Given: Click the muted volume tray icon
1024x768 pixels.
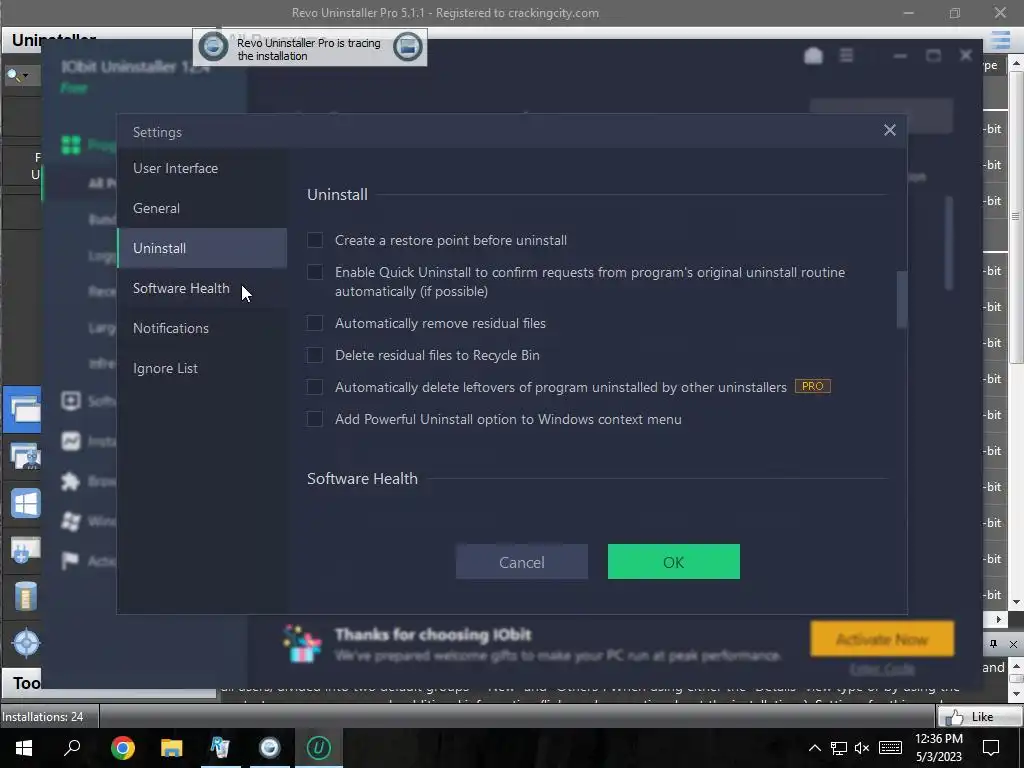Looking at the screenshot, I should tap(862, 748).
